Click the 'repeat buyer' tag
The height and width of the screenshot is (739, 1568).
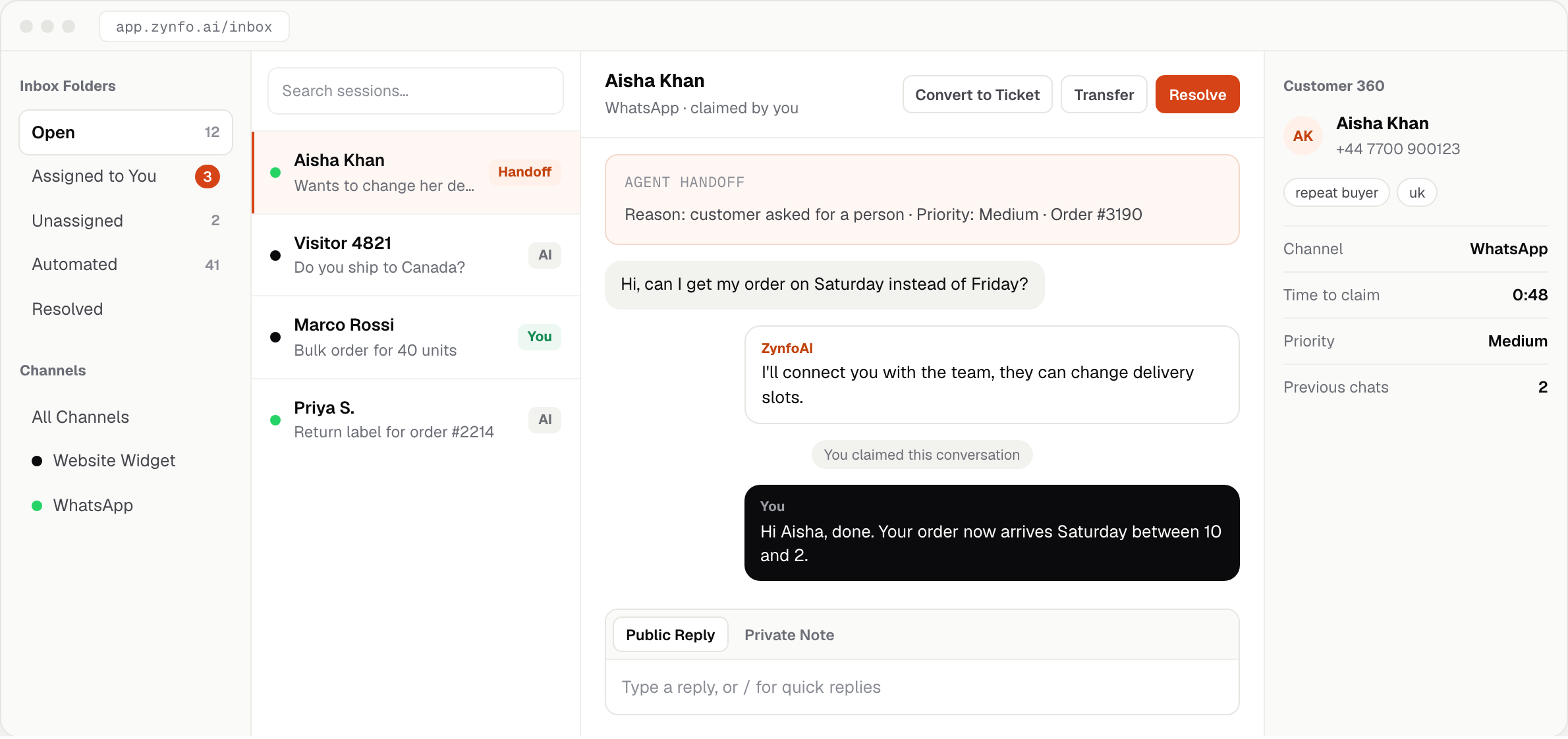click(1336, 193)
